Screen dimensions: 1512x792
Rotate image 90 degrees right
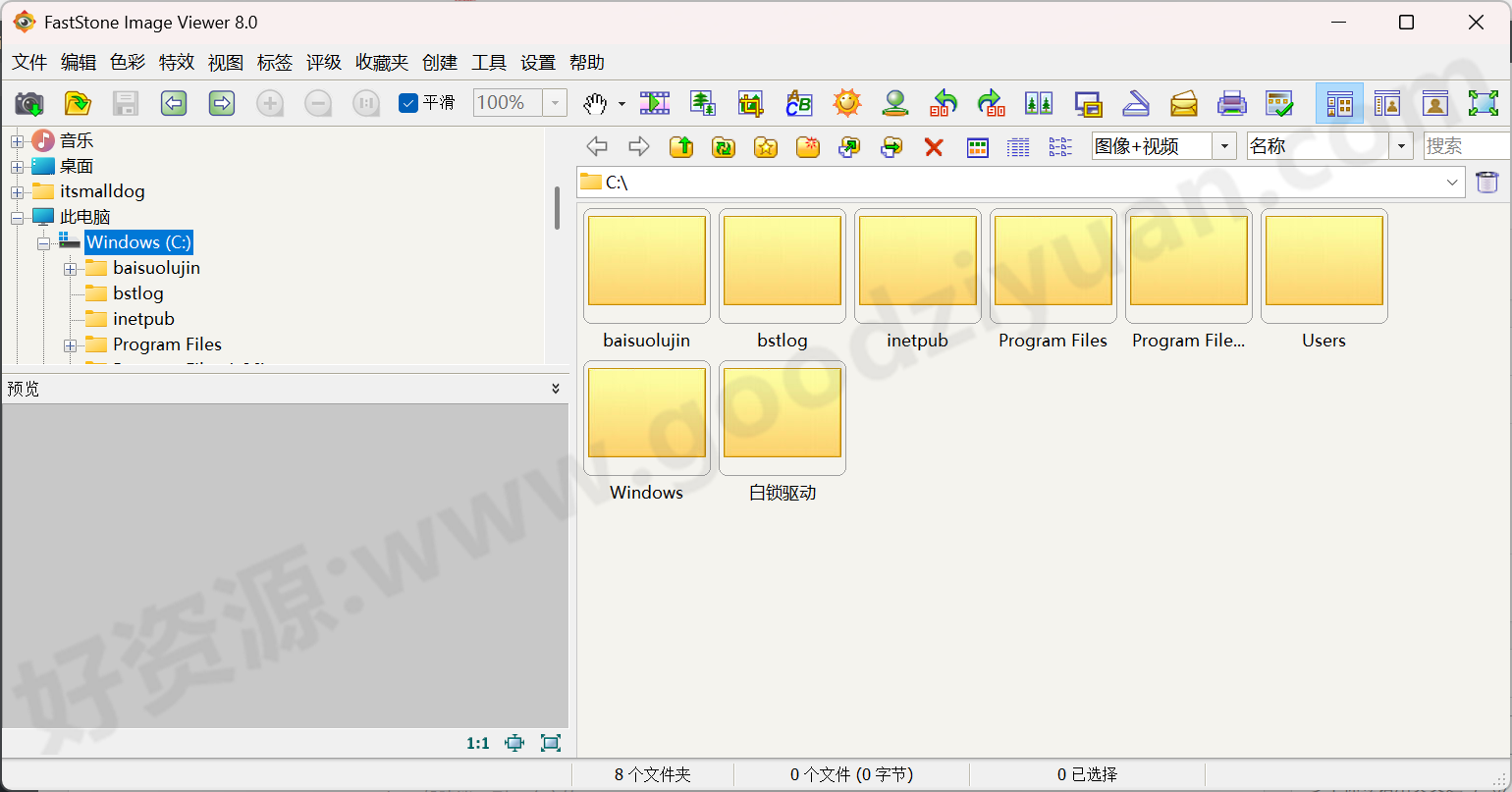click(x=991, y=103)
